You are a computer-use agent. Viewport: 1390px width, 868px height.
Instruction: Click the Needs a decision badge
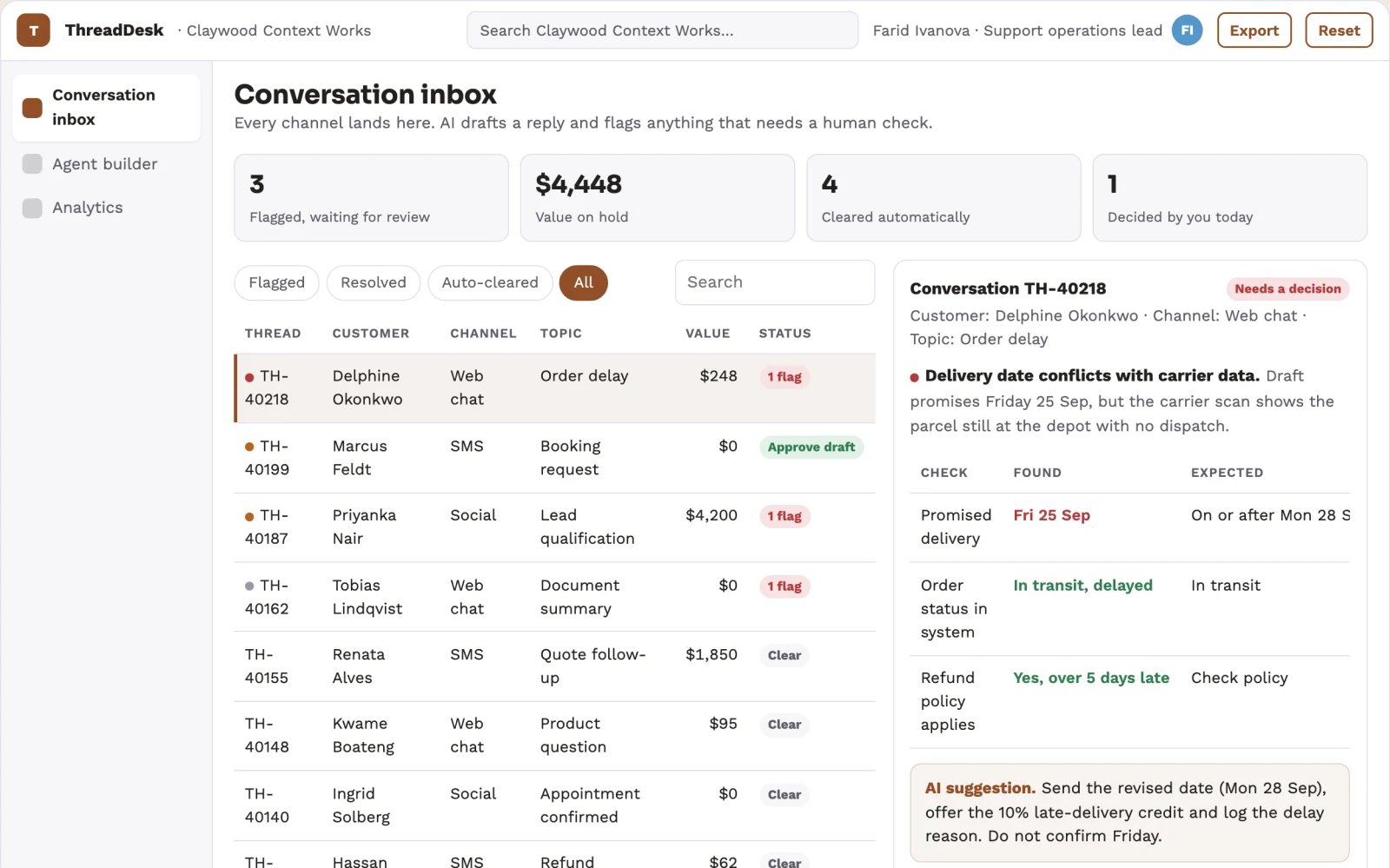point(1287,289)
